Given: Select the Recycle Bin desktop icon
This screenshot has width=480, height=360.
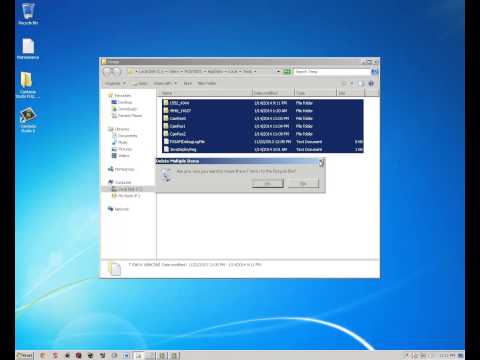Looking at the screenshot, I should tap(28, 14).
